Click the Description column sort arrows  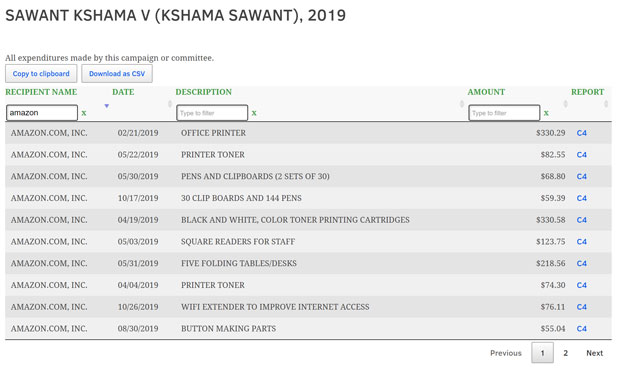pyautogui.click(x=461, y=104)
